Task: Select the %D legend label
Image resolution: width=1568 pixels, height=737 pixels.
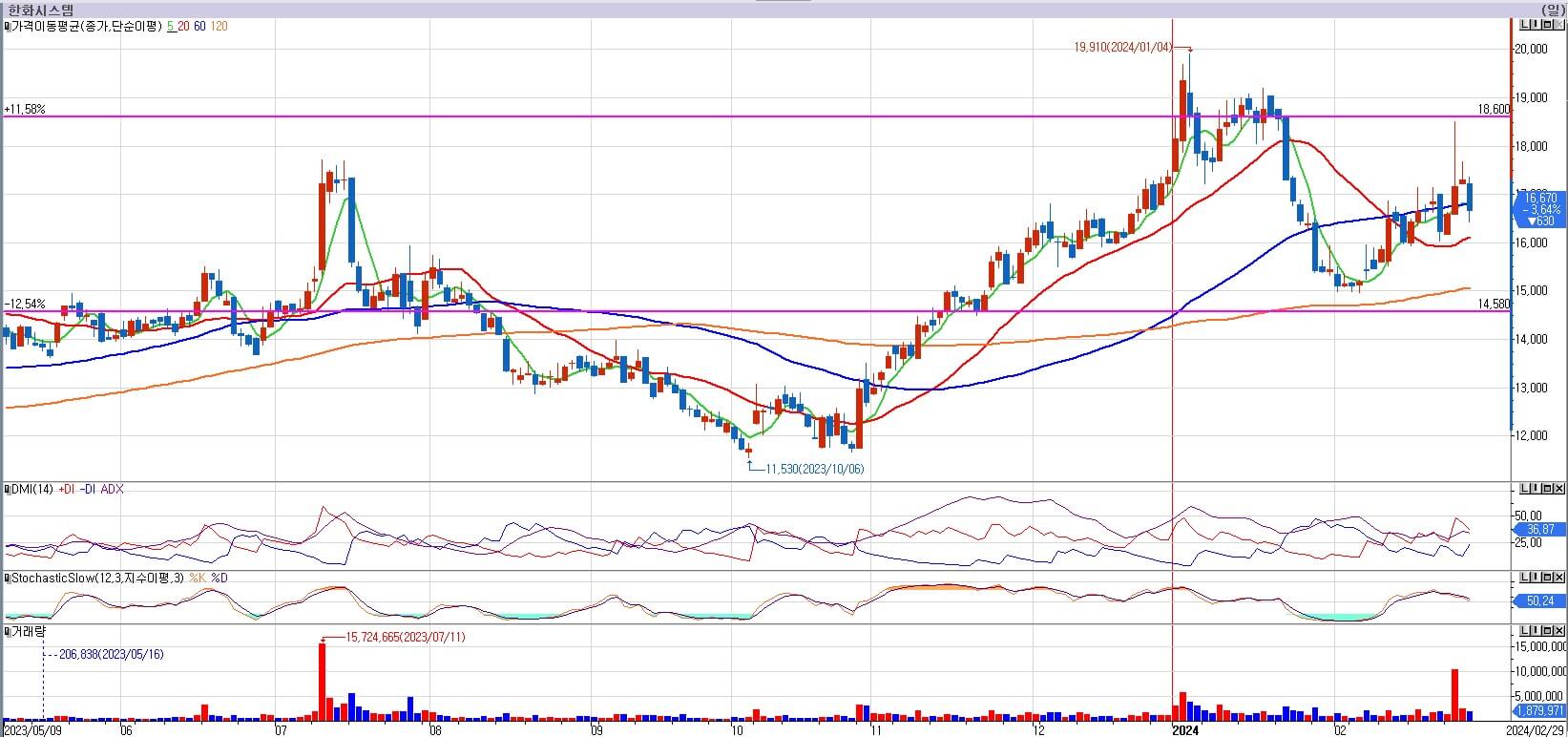Action: pyautogui.click(x=220, y=579)
